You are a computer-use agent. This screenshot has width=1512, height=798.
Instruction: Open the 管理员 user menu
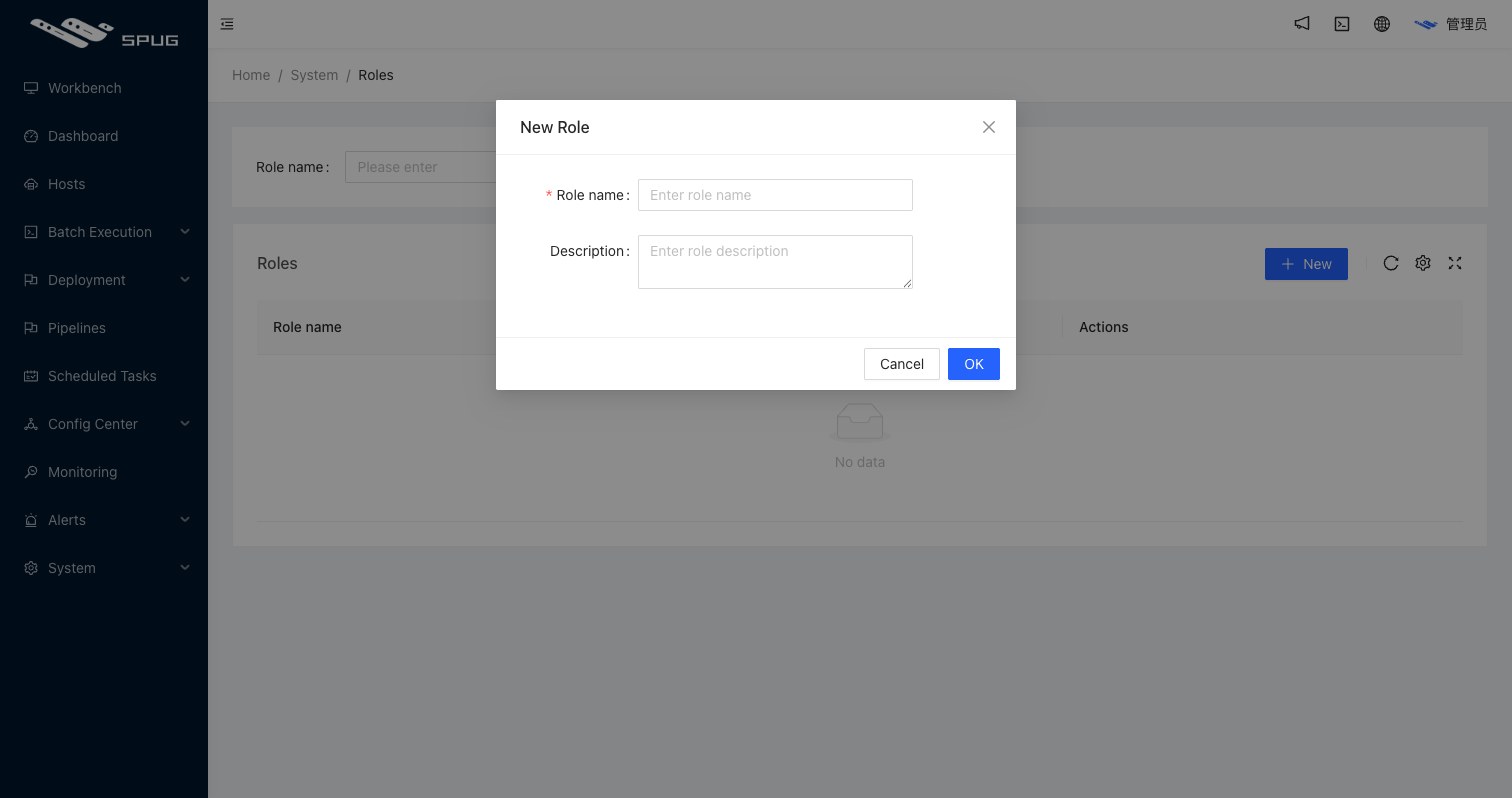[1451, 24]
